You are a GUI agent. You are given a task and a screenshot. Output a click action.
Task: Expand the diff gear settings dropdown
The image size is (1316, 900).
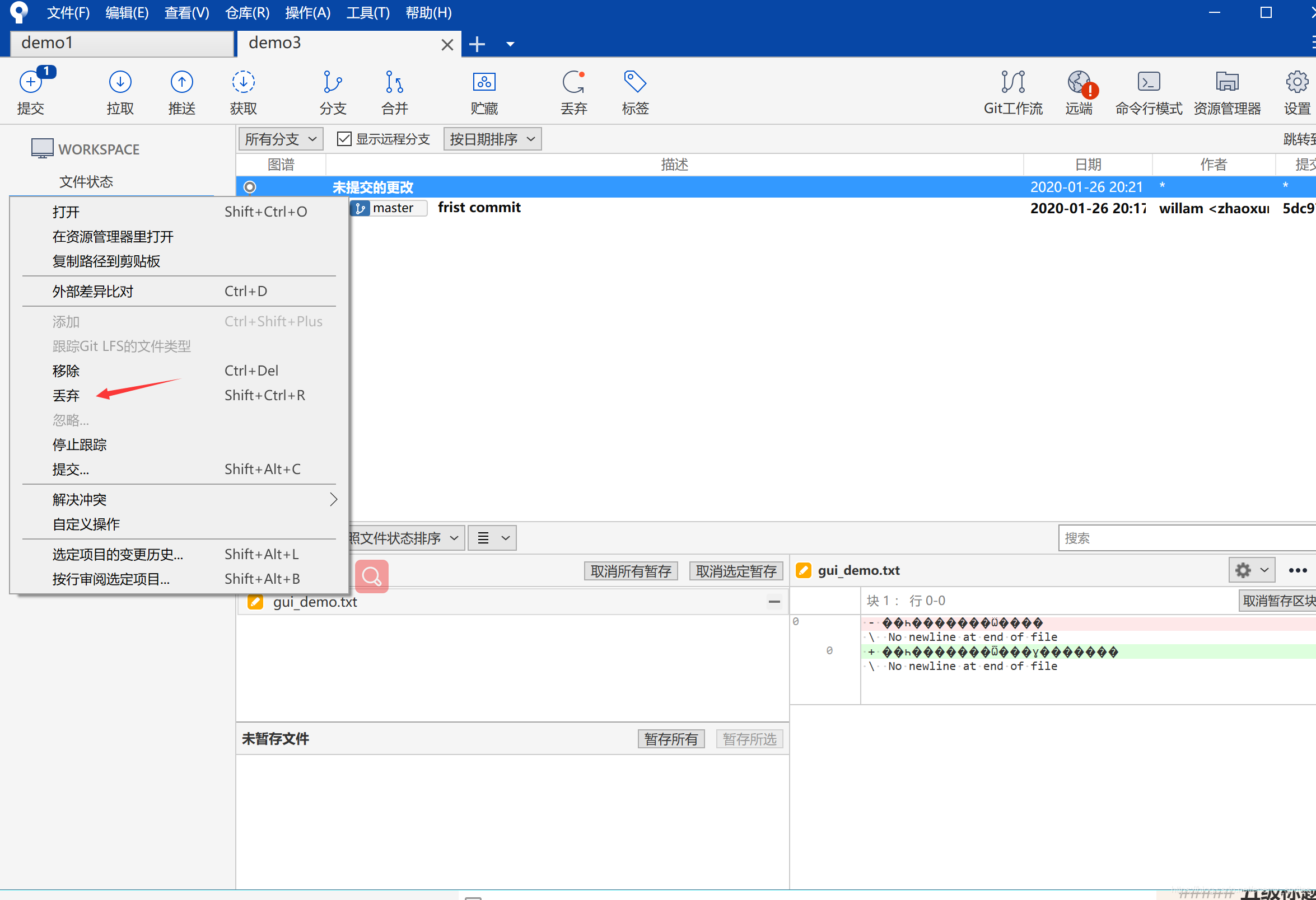click(x=1252, y=570)
